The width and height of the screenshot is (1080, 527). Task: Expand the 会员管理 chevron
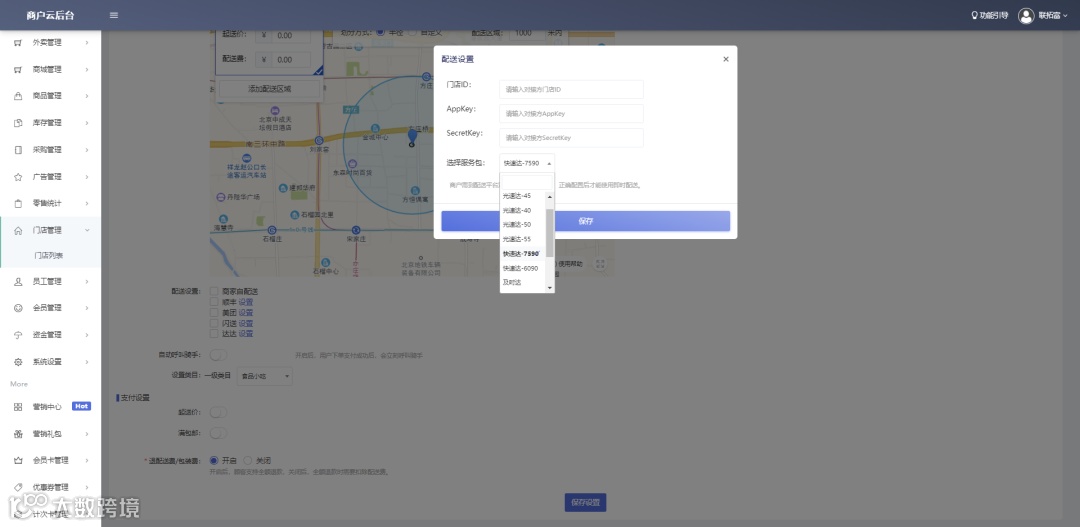pos(87,308)
